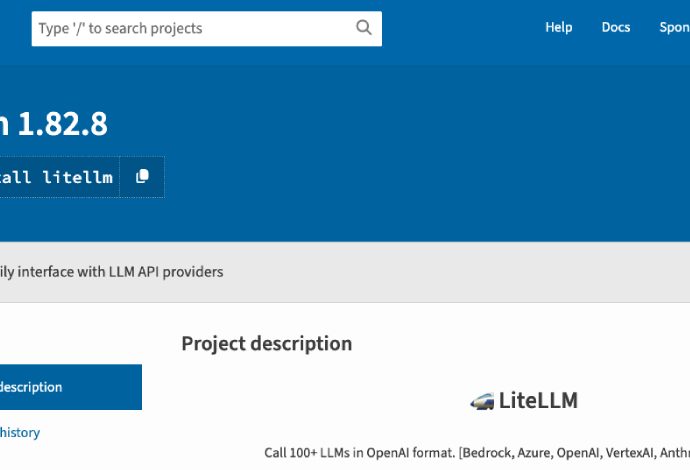Click the LiteLLM title text

[538, 401]
